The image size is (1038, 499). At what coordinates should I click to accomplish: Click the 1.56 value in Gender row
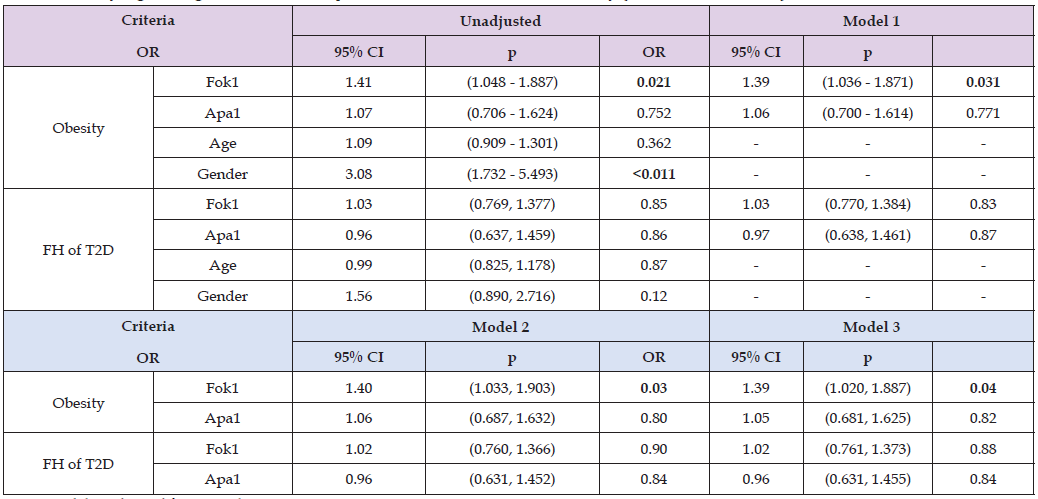[x=358, y=296]
